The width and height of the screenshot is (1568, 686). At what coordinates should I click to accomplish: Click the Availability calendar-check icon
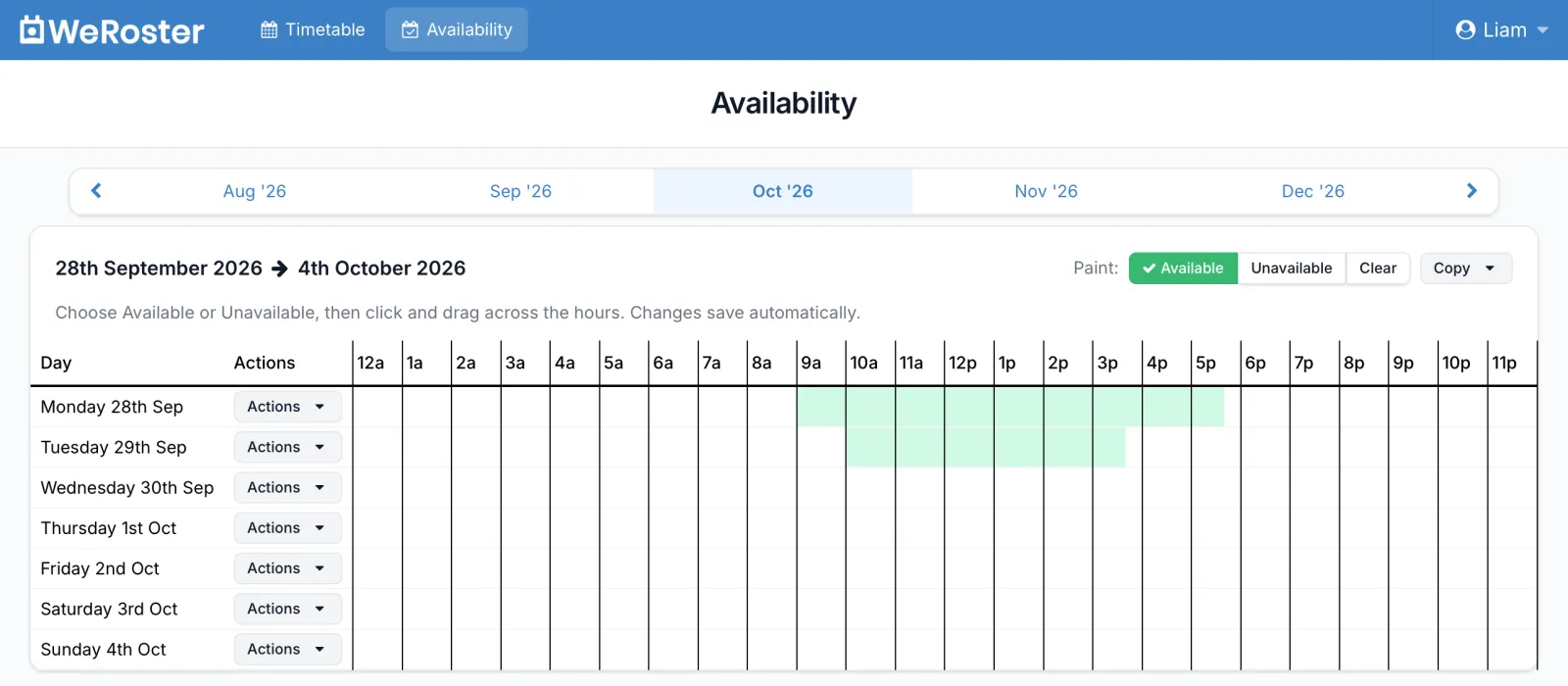point(411,30)
